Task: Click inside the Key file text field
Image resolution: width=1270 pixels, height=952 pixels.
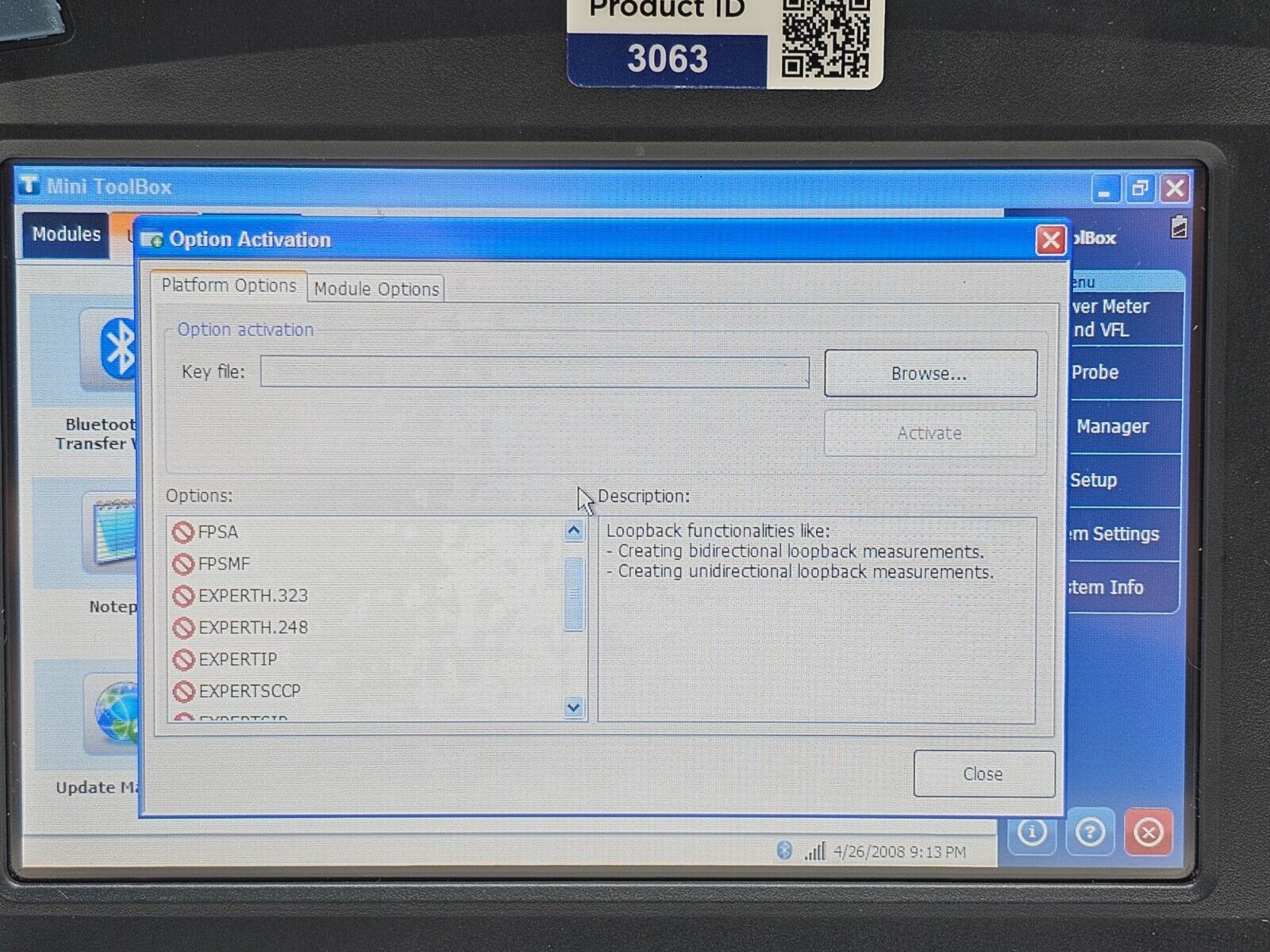Action: (x=534, y=371)
